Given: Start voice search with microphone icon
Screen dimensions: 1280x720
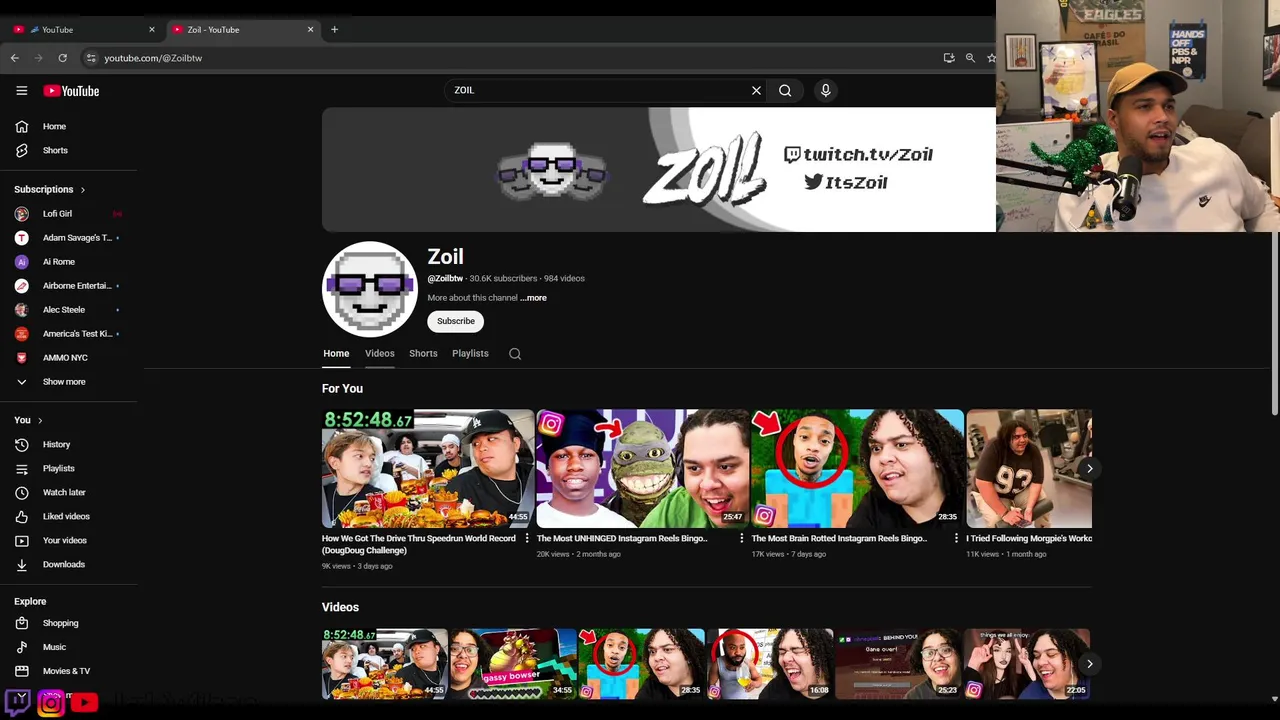Looking at the screenshot, I should pos(825,90).
